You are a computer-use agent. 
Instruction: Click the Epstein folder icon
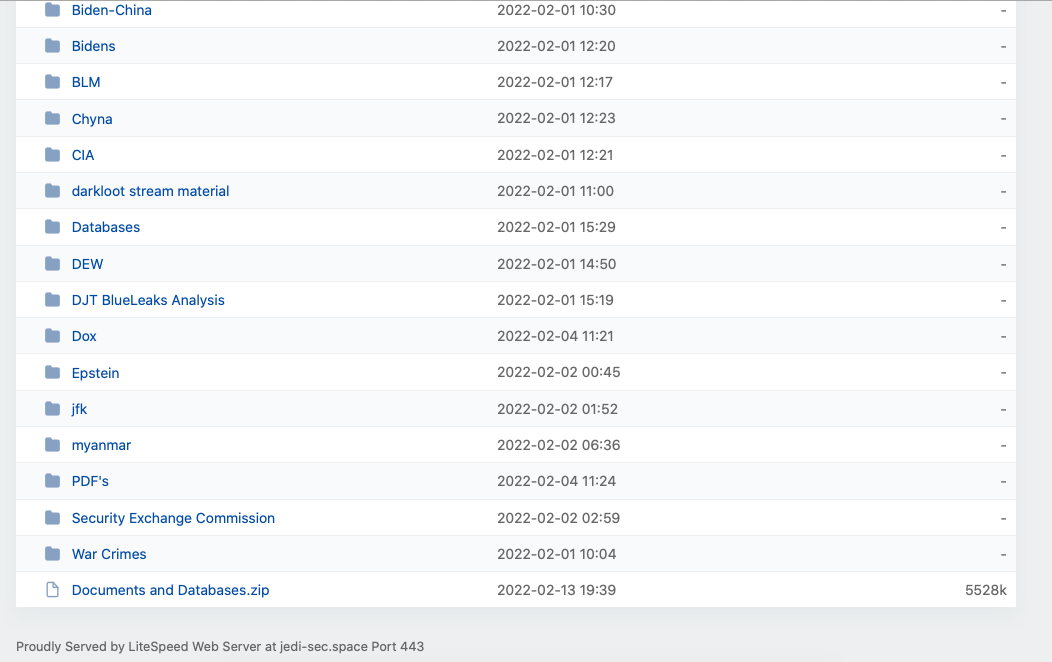click(52, 372)
